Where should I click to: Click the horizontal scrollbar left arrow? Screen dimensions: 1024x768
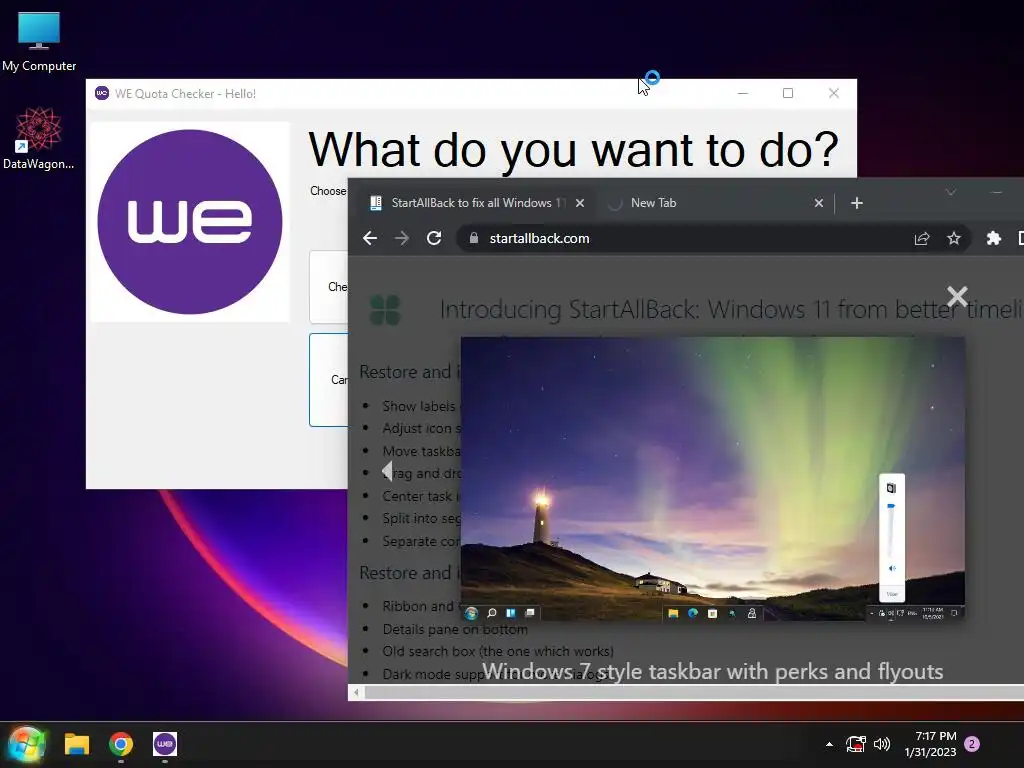[x=356, y=692]
